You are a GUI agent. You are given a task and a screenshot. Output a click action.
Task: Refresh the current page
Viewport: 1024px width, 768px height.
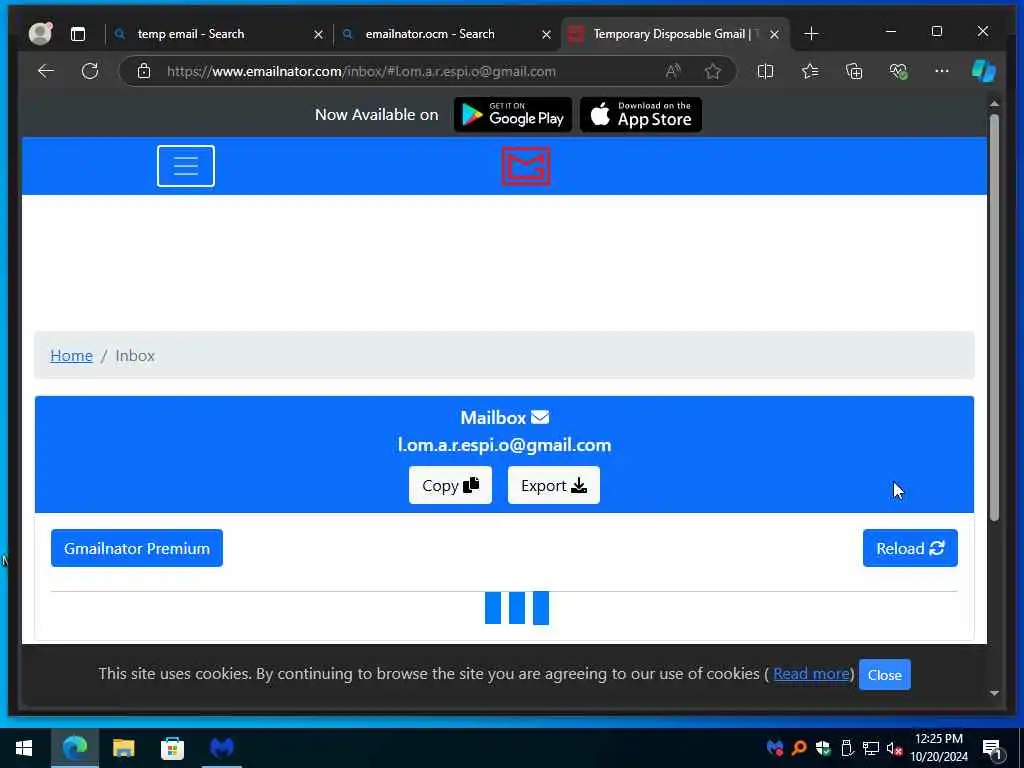click(x=89, y=71)
